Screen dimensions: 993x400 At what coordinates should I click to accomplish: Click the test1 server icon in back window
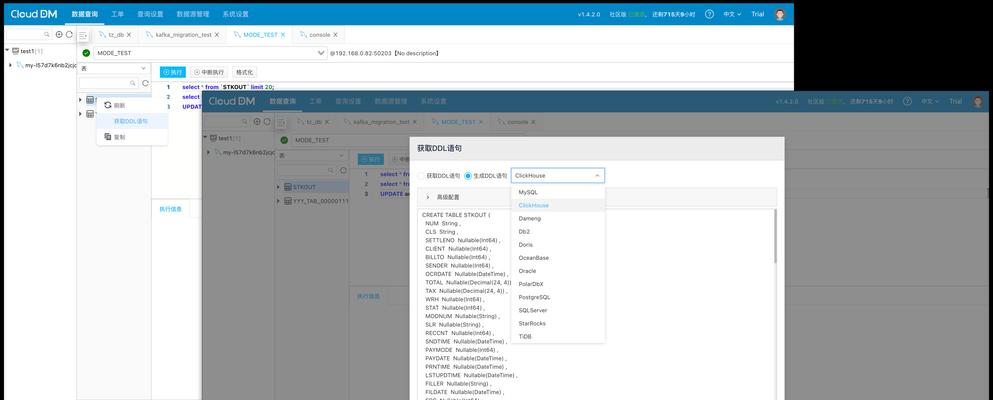15,51
